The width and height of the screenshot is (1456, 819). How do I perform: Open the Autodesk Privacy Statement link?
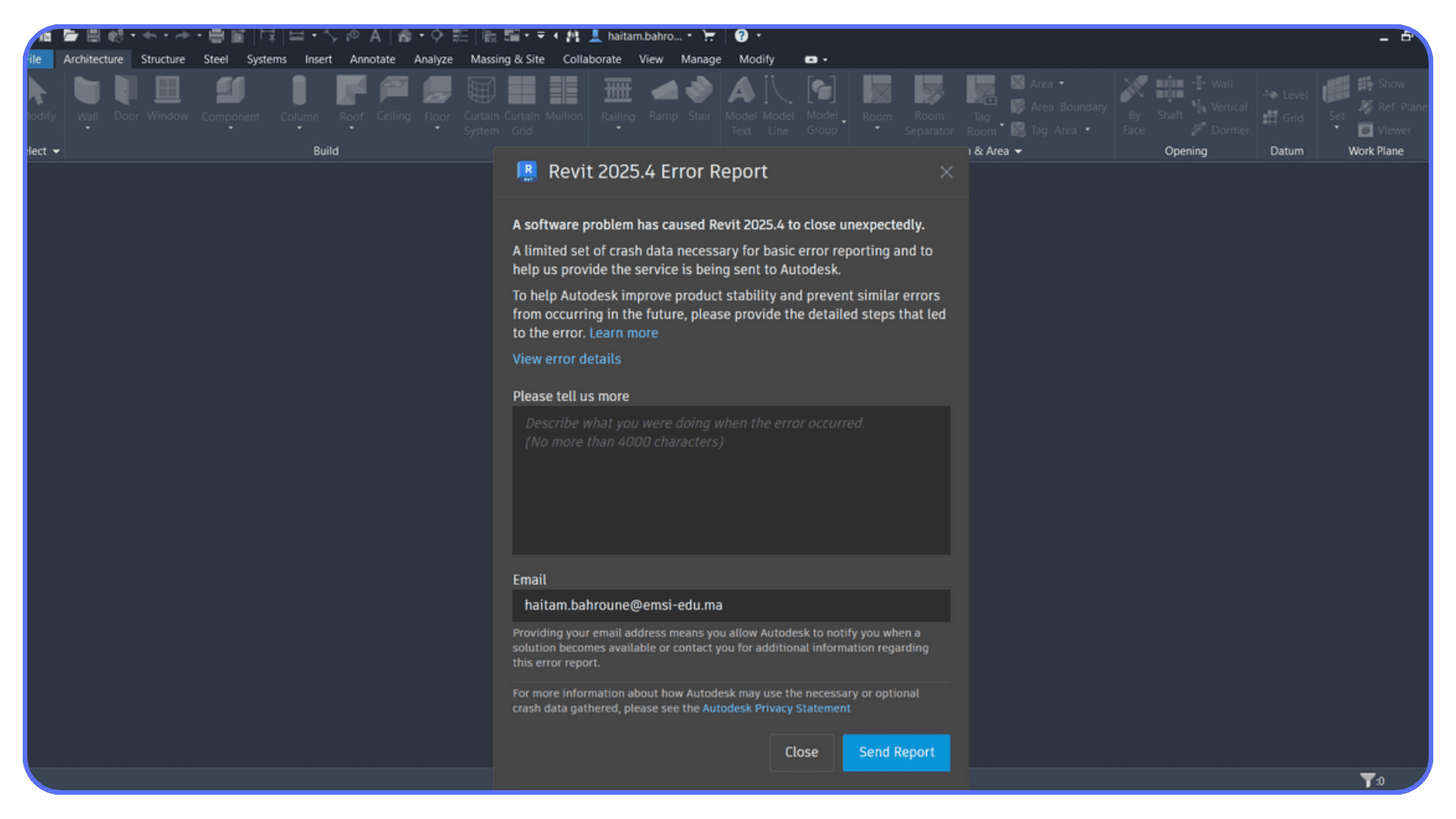pyautogui.click(x=776, y=708)
